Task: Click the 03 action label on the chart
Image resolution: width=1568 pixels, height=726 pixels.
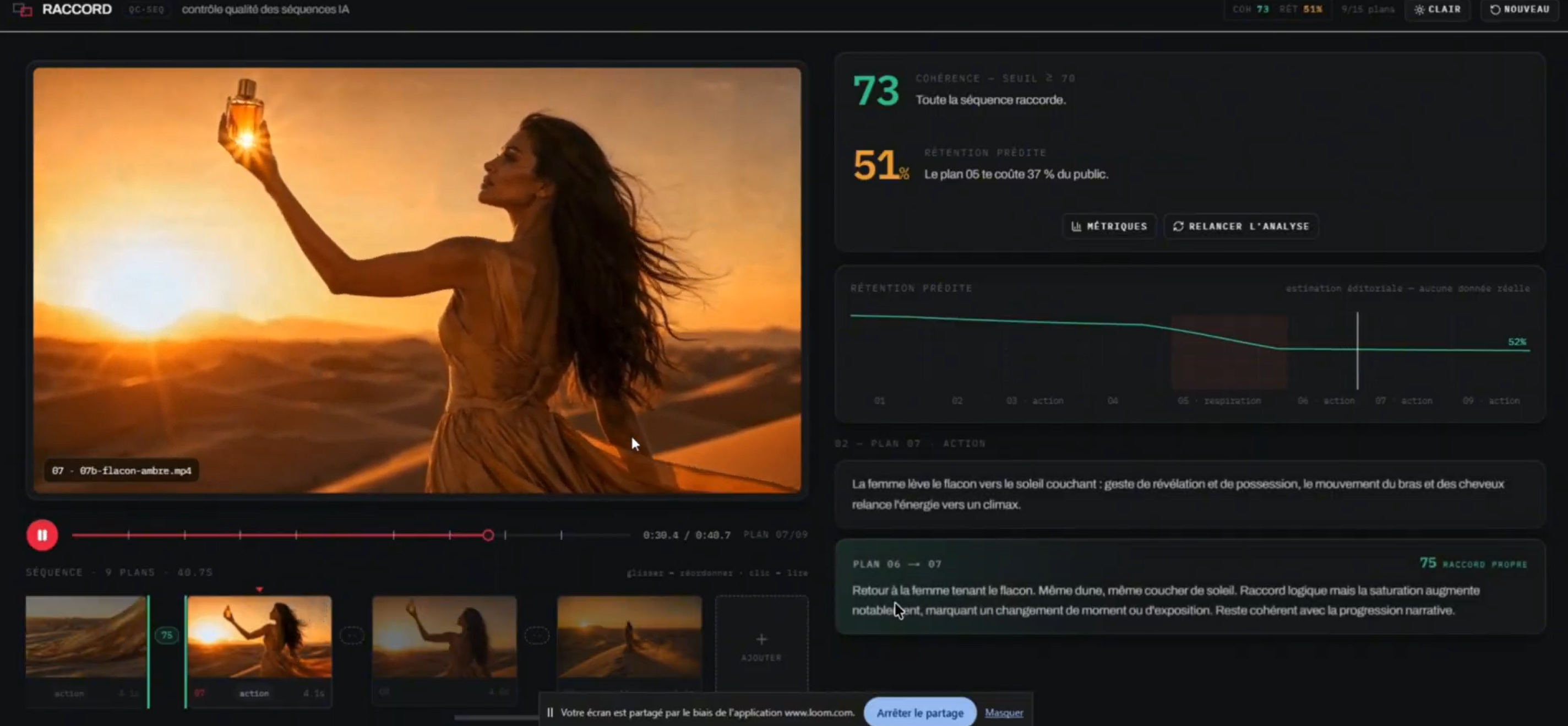Action: (1035, 401)
